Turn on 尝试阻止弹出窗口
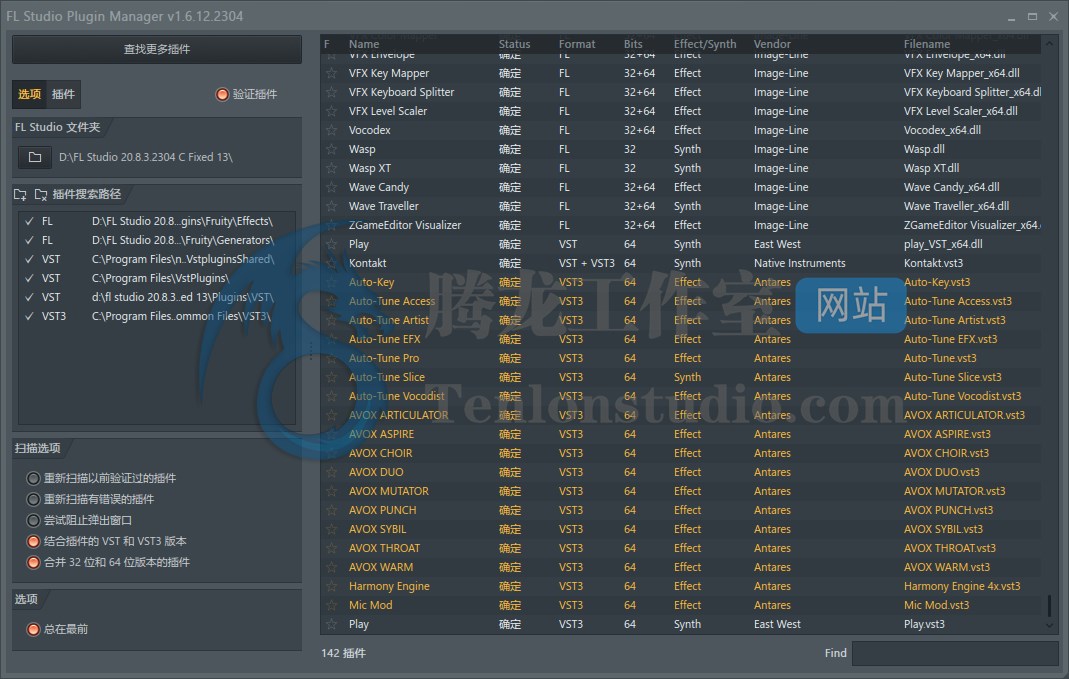1069x679 pixels. click(x=33, y=520)
